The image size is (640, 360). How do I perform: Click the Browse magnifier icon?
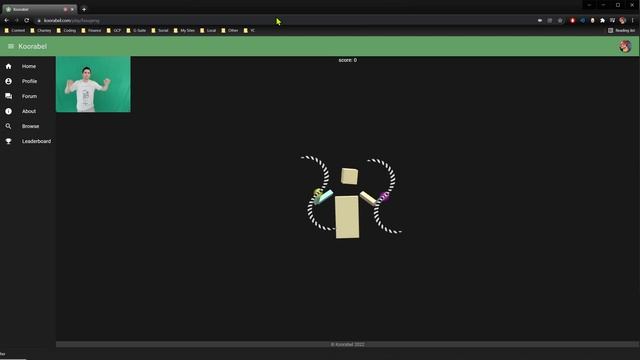[9, 126]
